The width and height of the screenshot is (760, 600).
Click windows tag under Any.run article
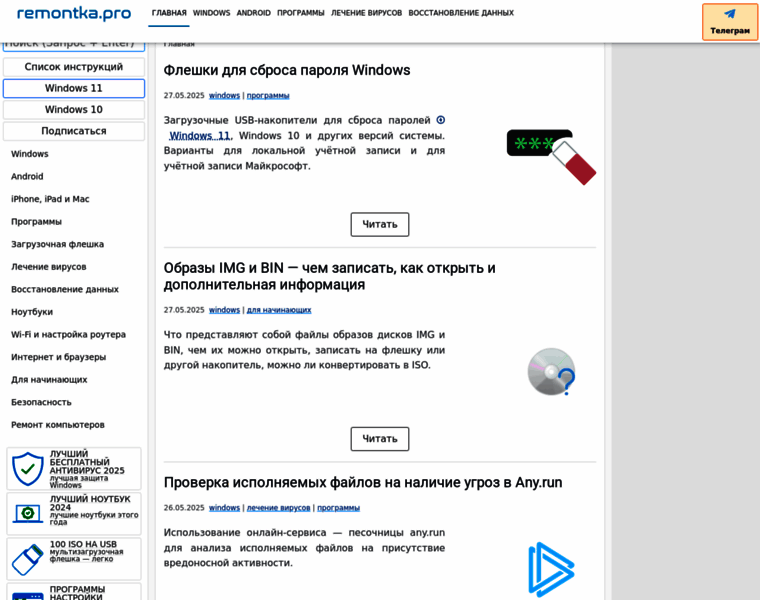coord(224,507)
